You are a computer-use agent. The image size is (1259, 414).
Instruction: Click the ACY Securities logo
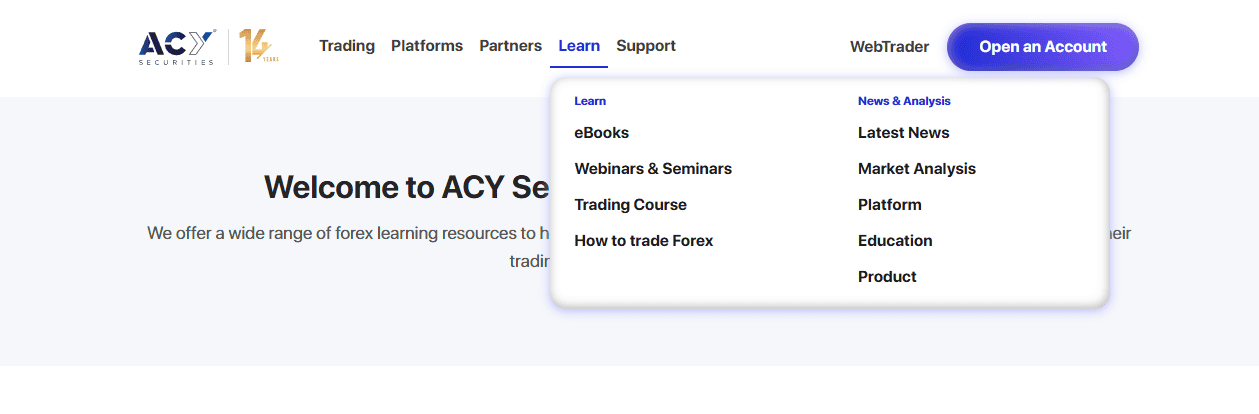pyautogui.click(x=177, y=47)
